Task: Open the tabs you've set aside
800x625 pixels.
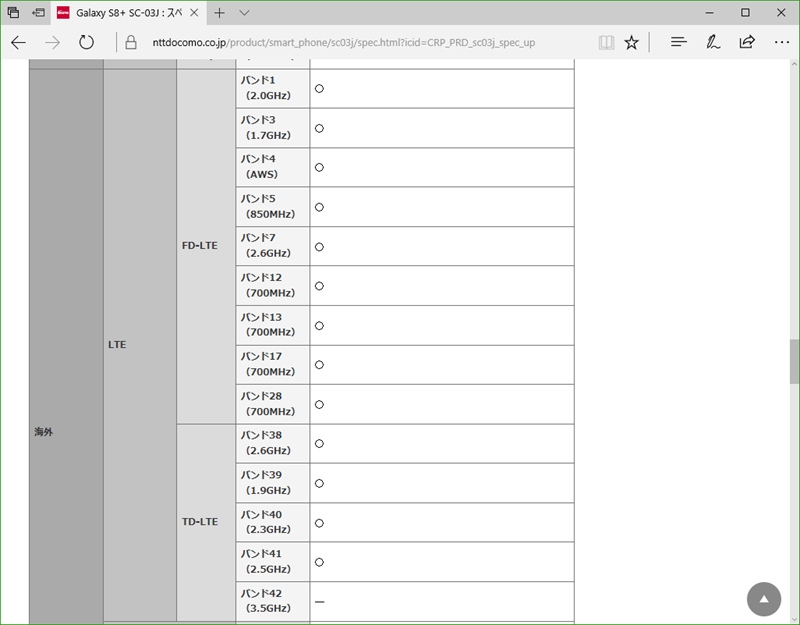Action: (14, 13)
